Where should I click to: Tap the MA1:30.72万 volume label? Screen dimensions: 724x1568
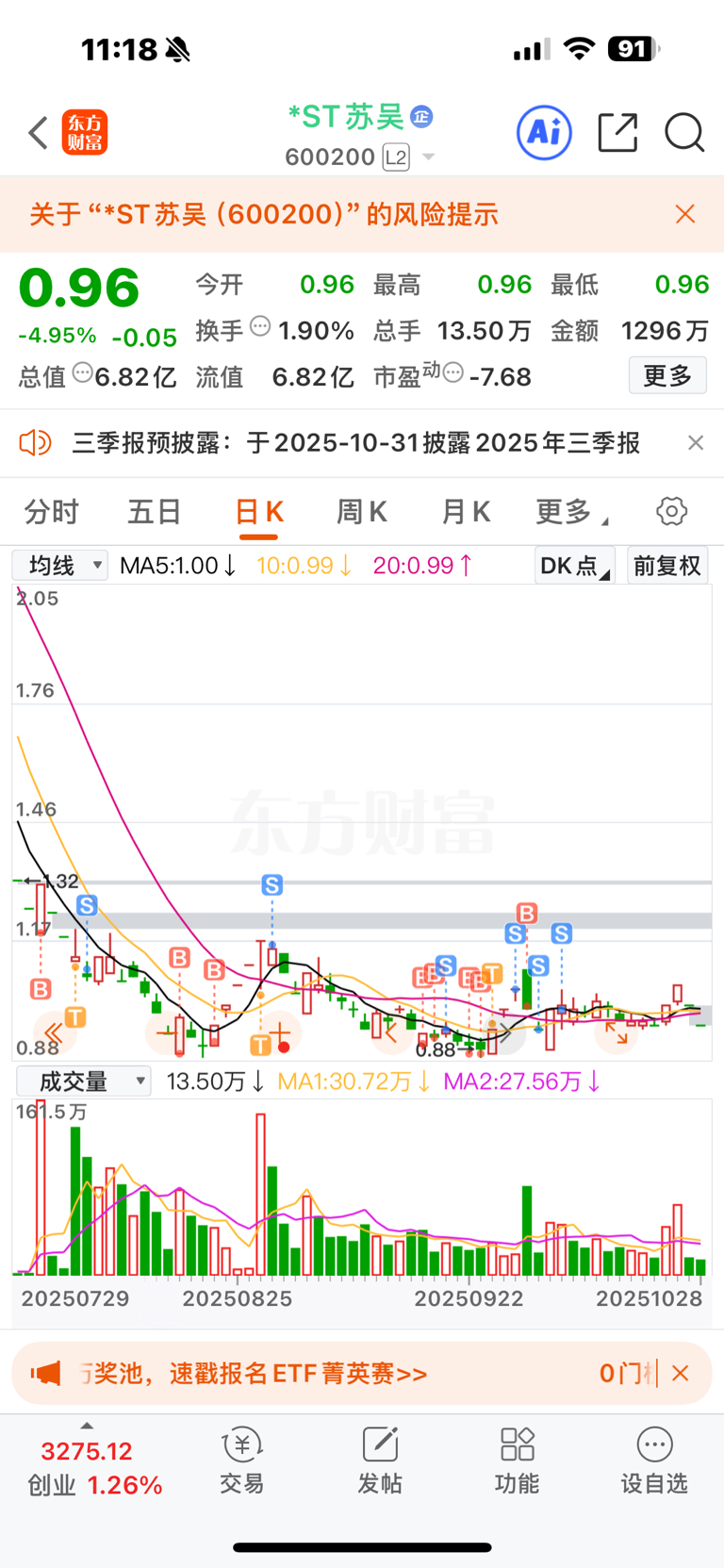354,1081
